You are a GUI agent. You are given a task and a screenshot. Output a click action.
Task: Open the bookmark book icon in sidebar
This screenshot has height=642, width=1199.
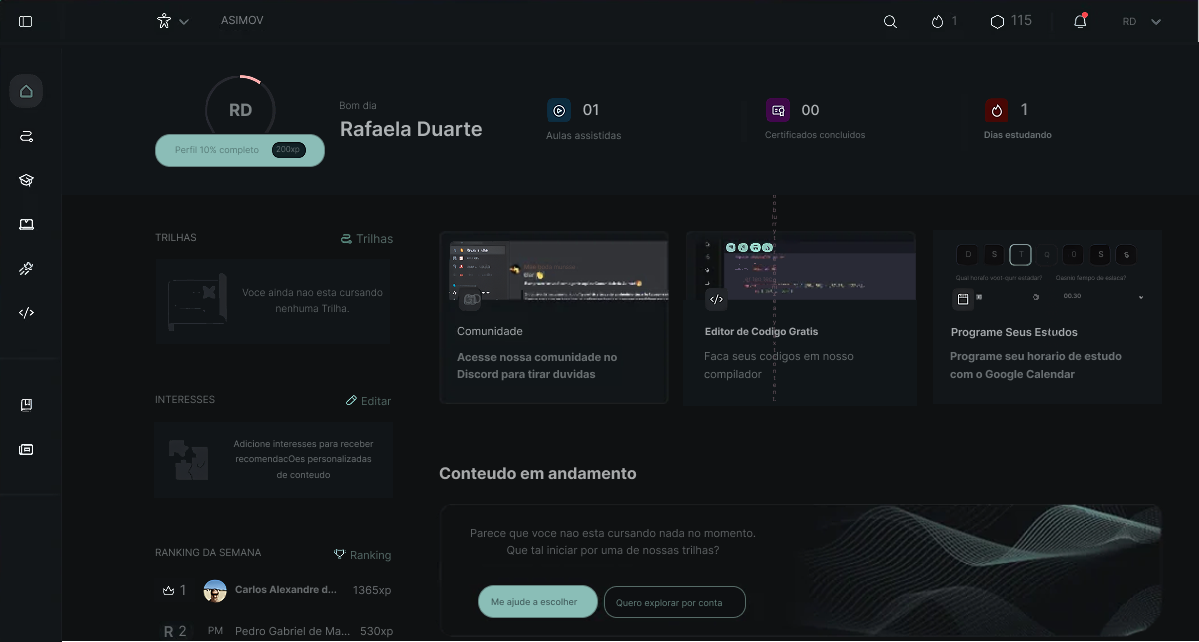pos(26,405)
